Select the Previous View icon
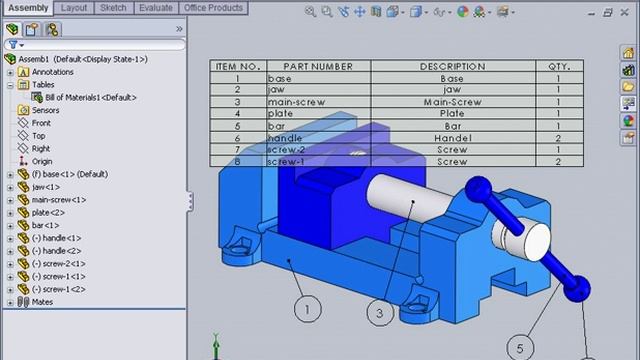The width and height of the screenshot is (640, 360). (343, 12)
